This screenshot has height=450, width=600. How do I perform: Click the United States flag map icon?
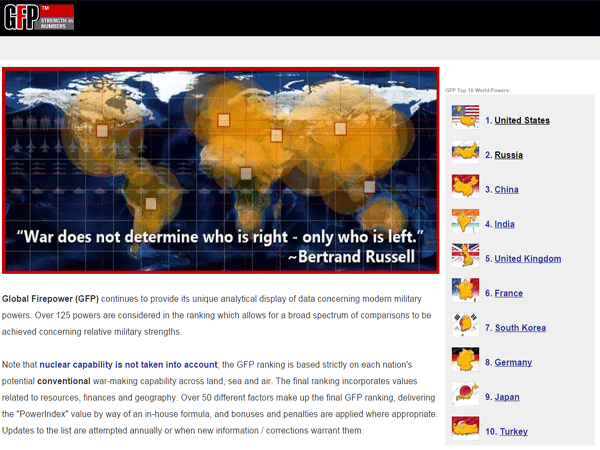click(x=465, y=119)
